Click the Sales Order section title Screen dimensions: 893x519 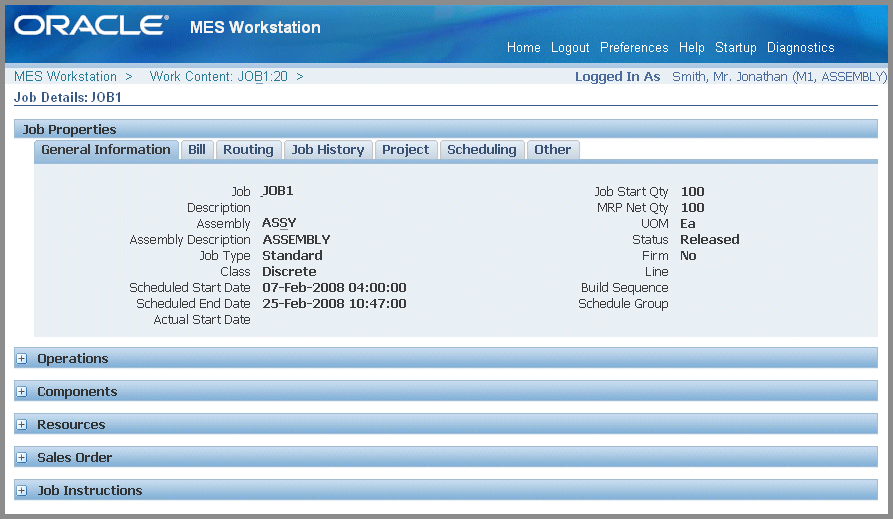(x=75, y=457)
